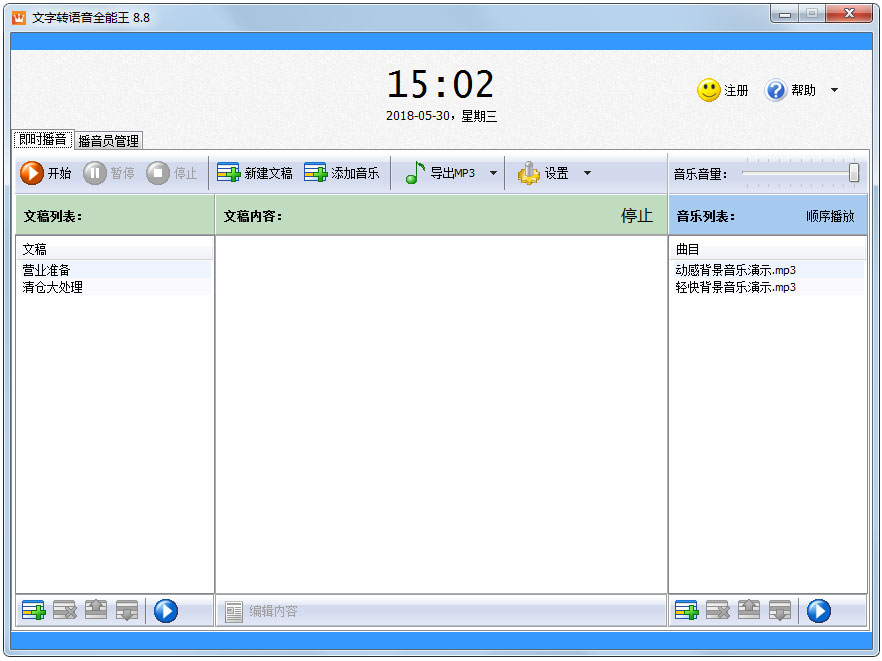Switch to the 播音员管理 tab
Image resolution: width=882 pixels, height=661 pixels.
109,141
